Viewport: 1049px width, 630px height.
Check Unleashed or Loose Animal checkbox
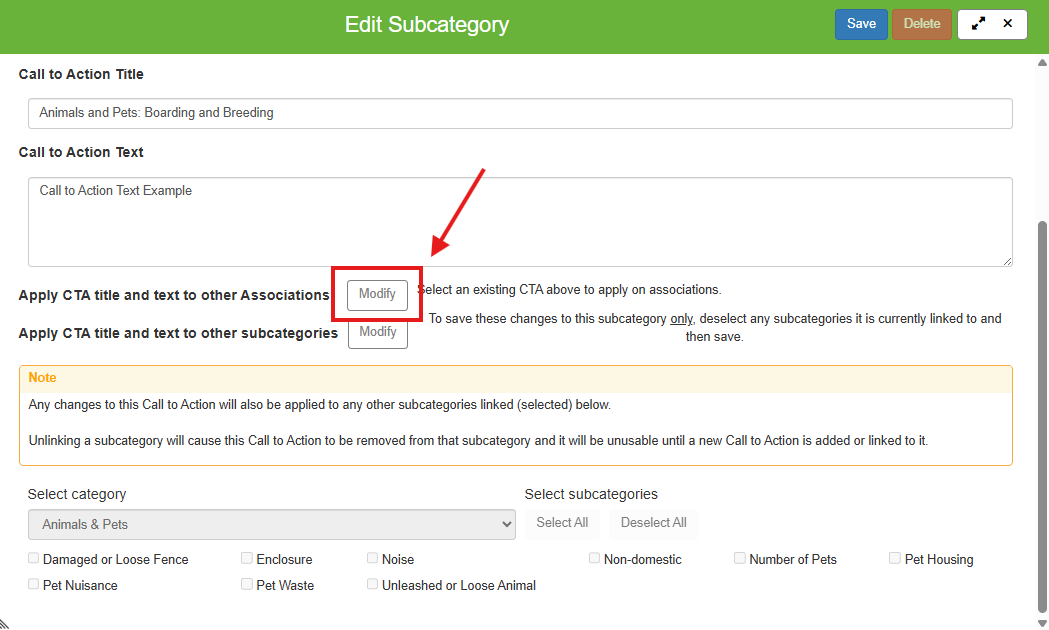373,585
